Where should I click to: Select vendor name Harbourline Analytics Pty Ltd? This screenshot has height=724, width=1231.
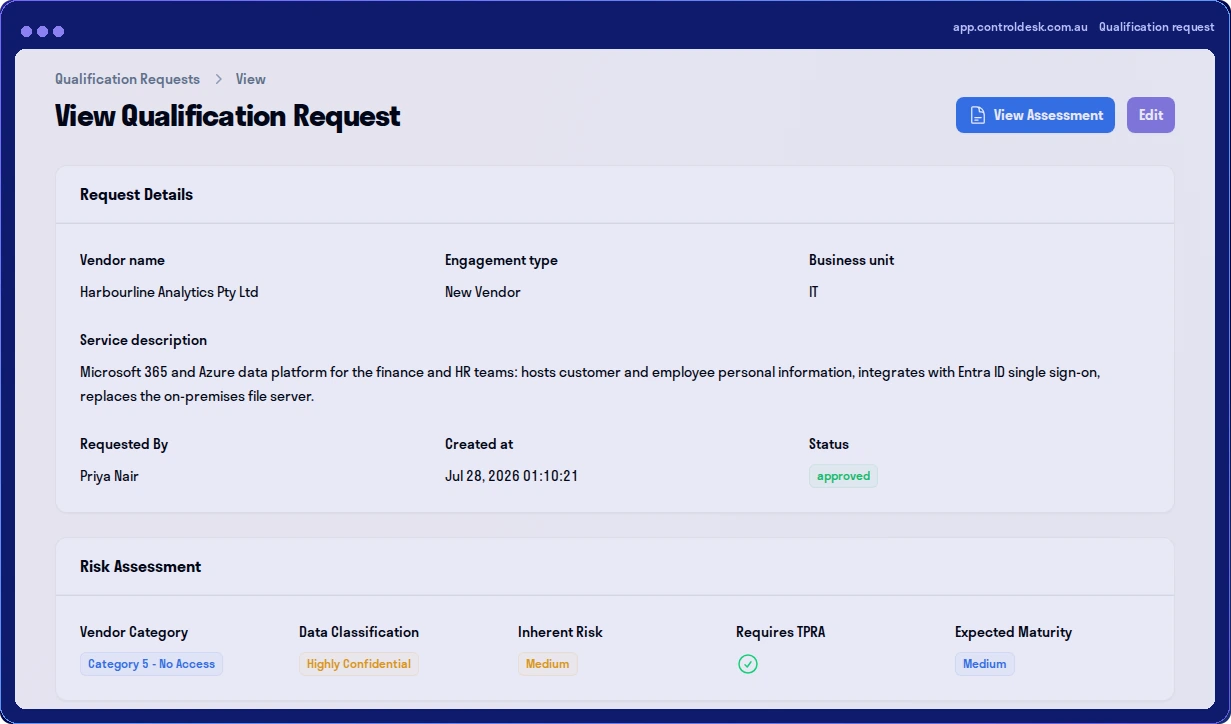click(x=169, y=292)
